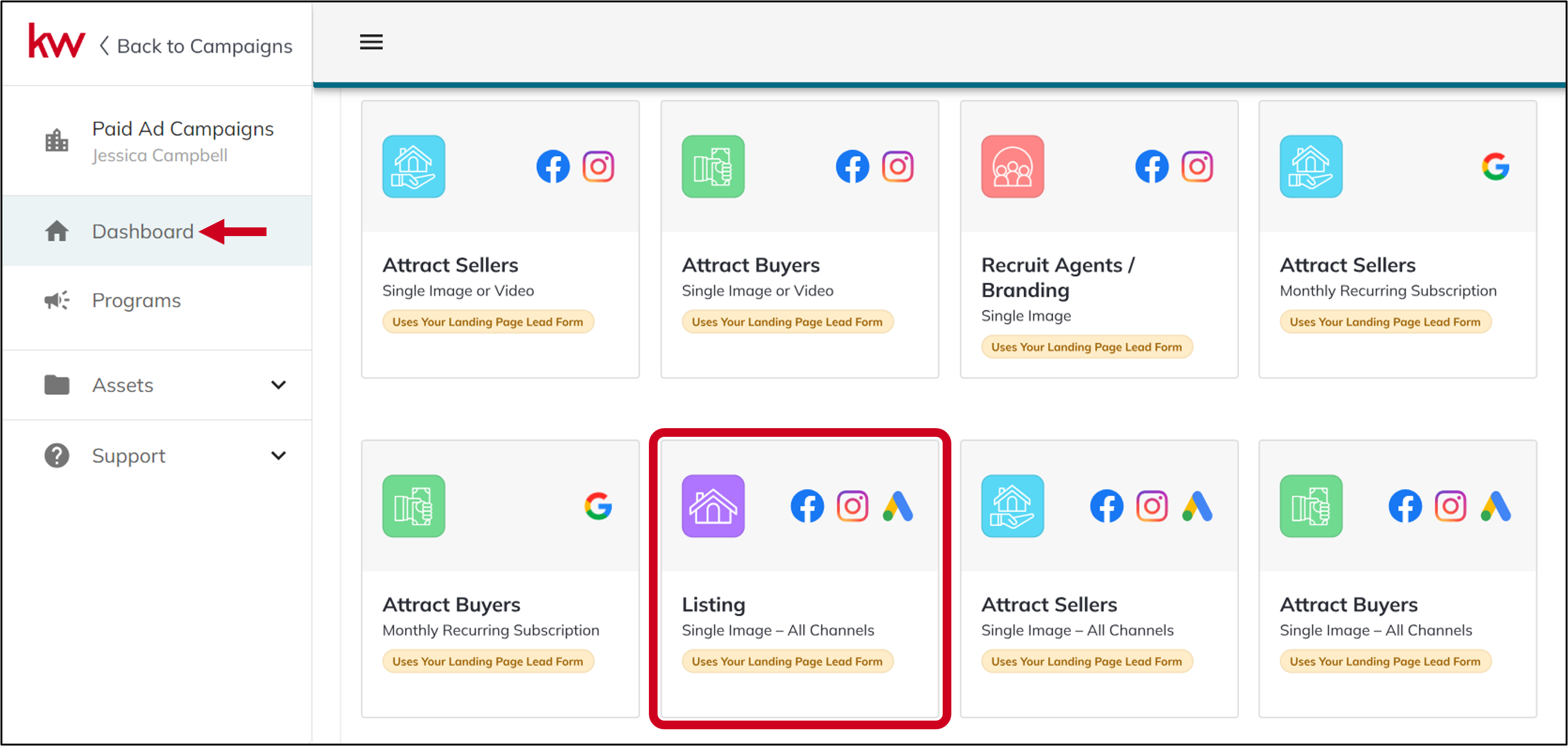Click Google icon on Attract Sellers Monthly card
The width and height of the screenshot is (1568, 746).
click(1495, 166)
